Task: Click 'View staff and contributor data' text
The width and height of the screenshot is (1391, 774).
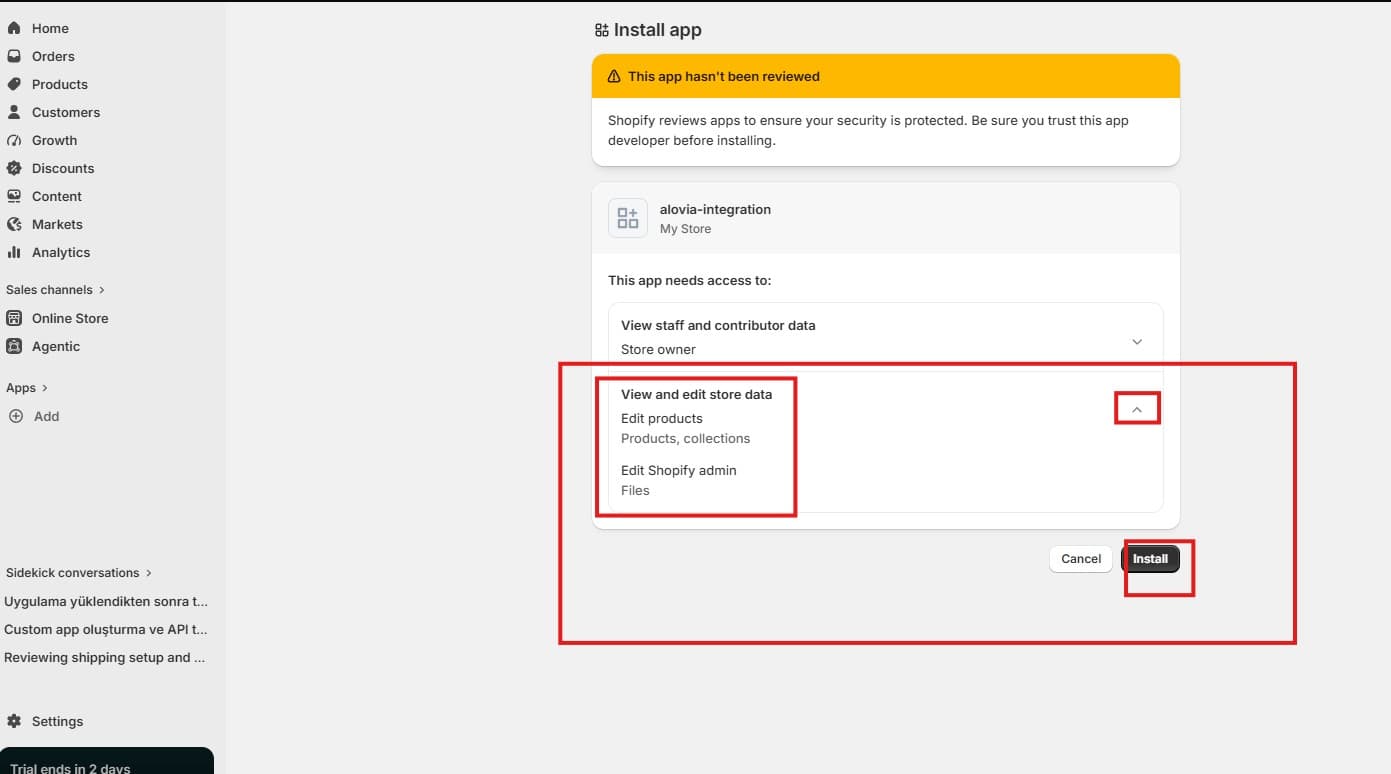Action: tap(718, 325)
